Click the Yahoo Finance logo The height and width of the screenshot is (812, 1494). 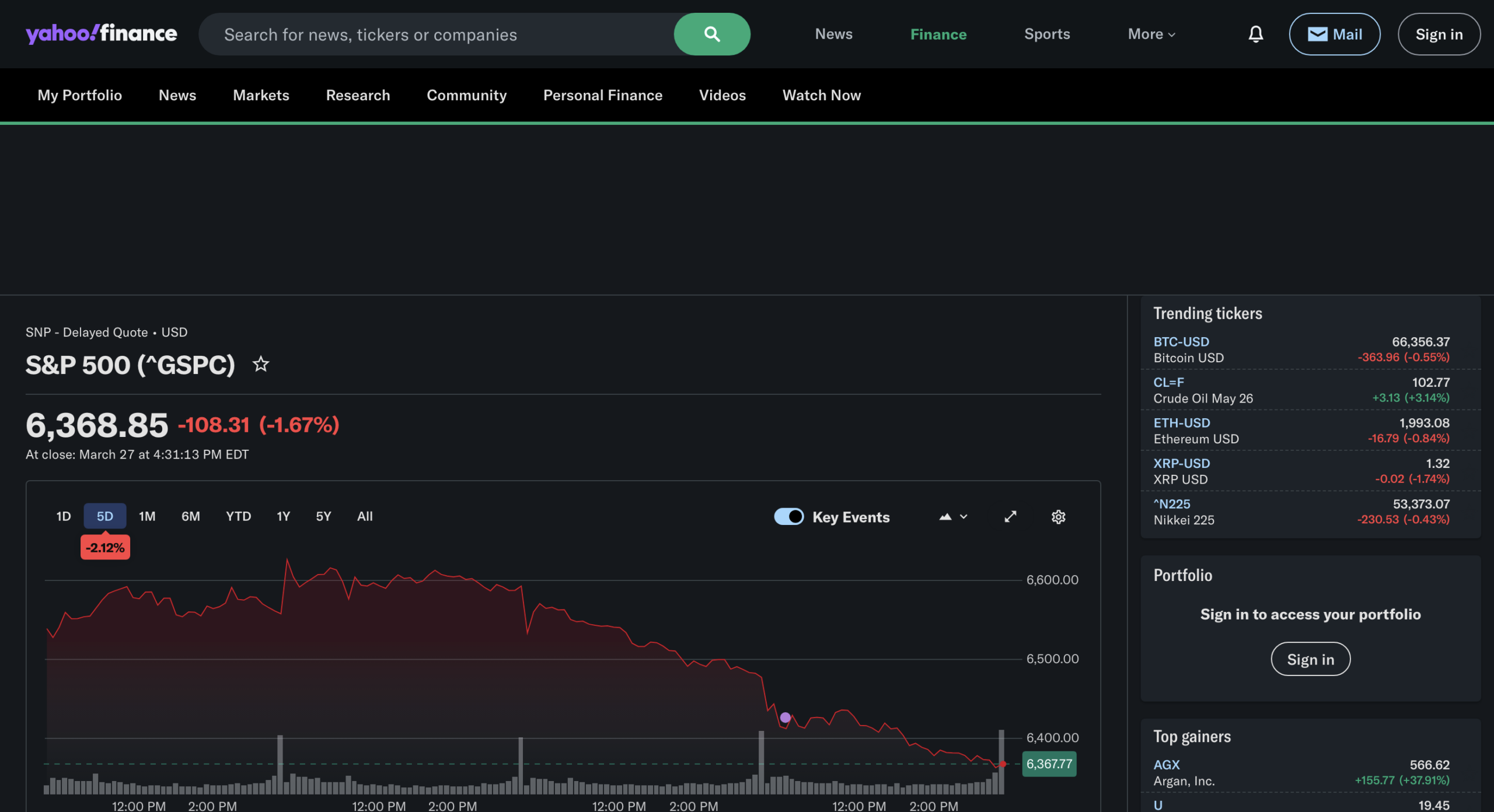coord(102,34)
